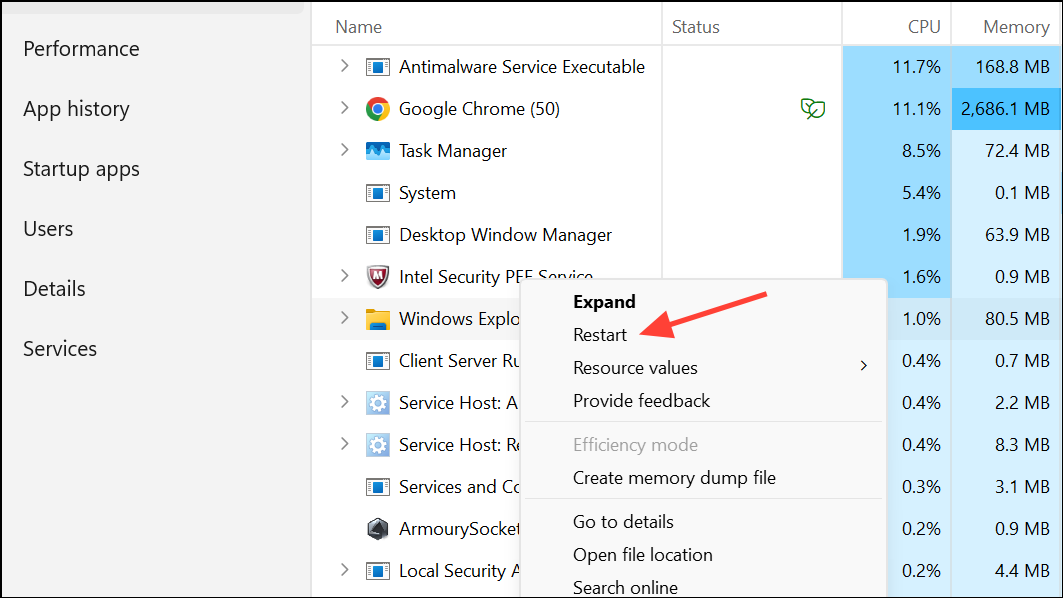
Task: Expand the Local Security Authority row
Action: [344, 570]
